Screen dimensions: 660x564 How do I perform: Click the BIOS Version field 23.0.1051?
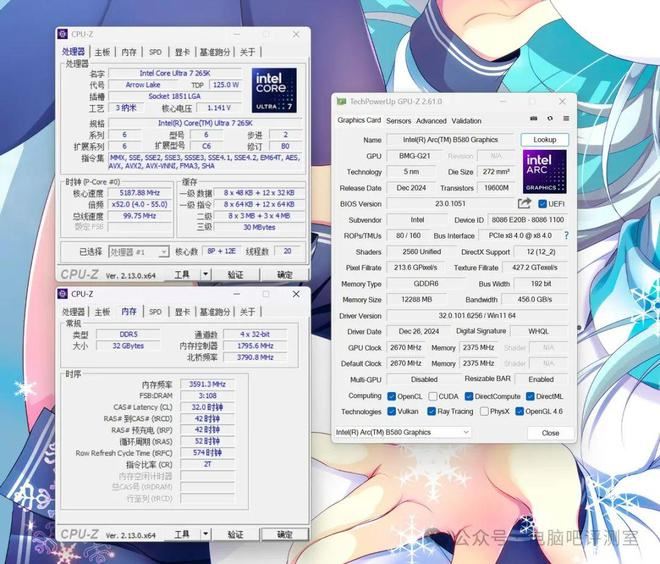point(450,204)
